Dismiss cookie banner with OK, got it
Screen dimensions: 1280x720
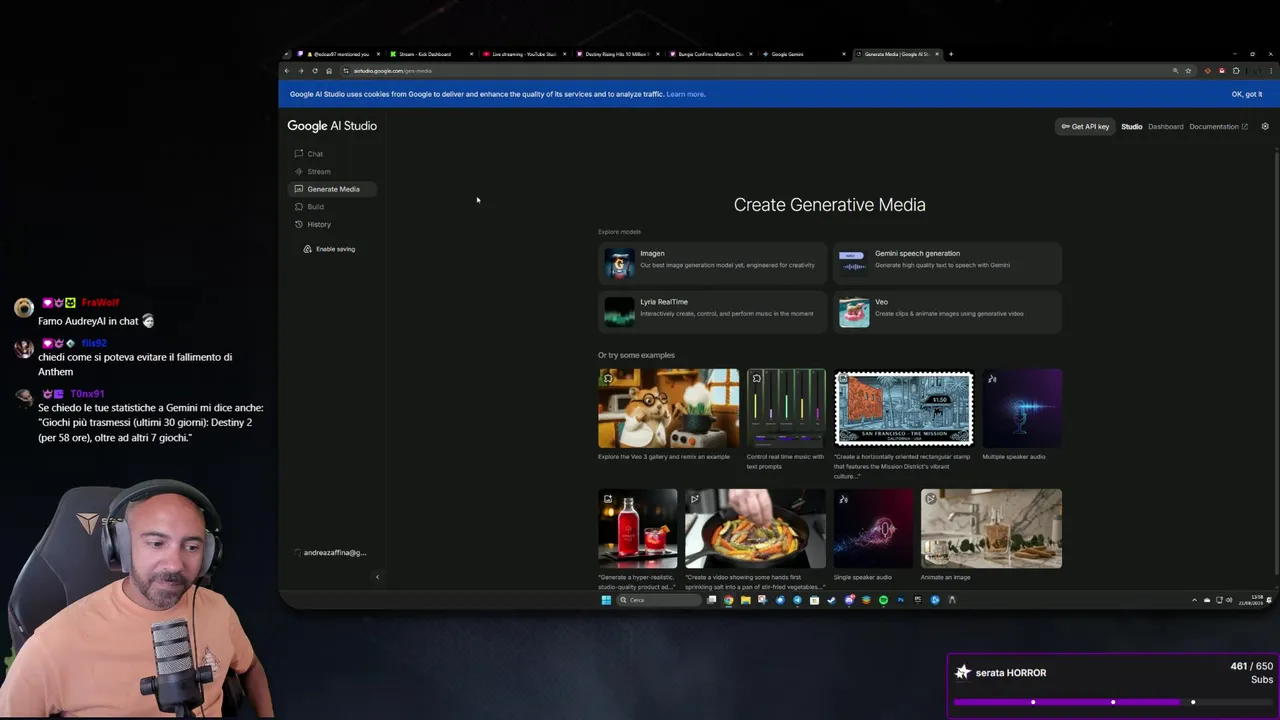[1247, 94]
